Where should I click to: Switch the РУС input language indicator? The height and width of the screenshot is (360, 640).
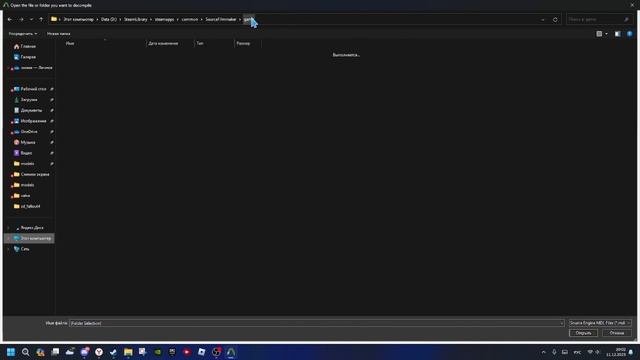pyautogui.click(x=577, y=352)
